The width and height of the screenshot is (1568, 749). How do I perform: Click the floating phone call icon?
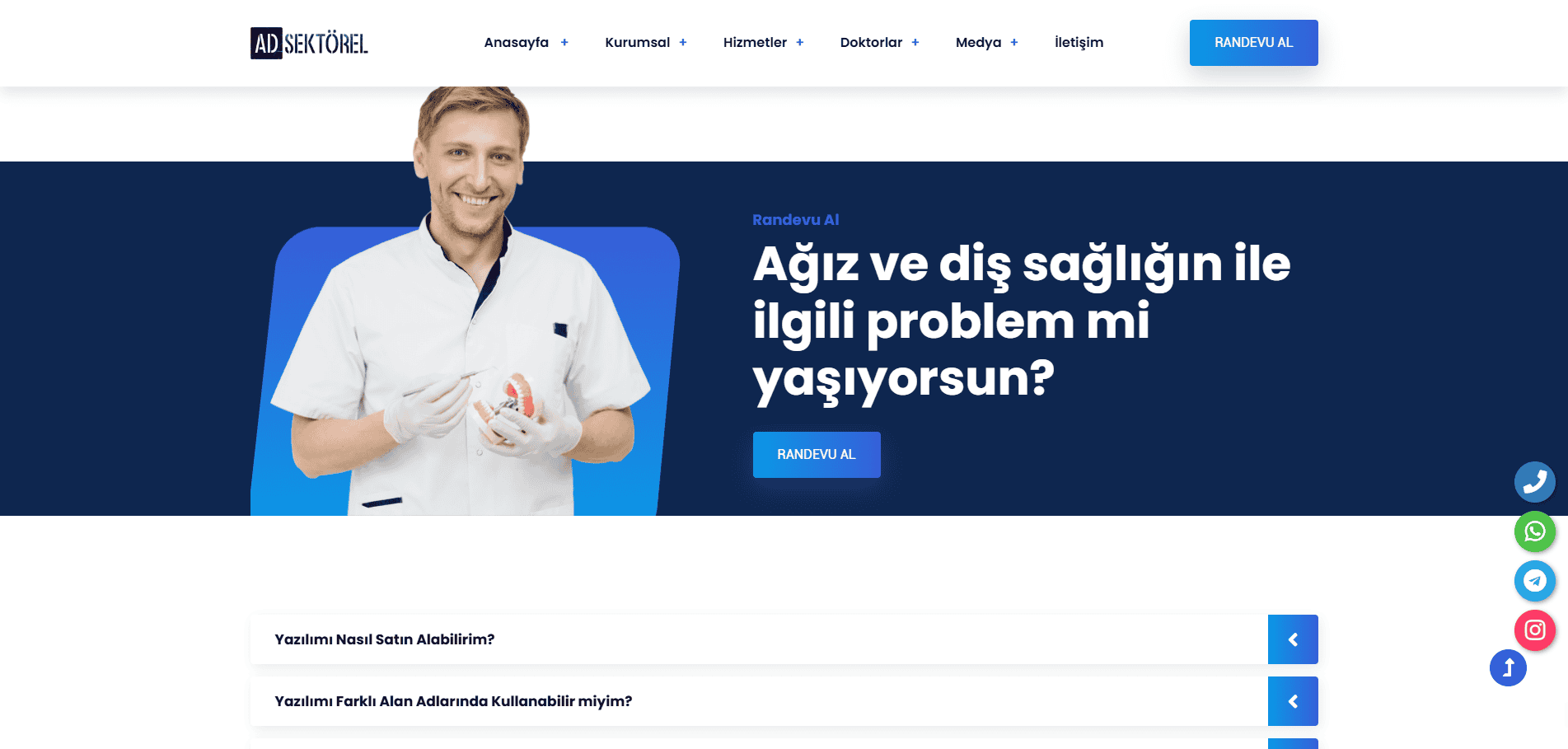click(1534, 482)
